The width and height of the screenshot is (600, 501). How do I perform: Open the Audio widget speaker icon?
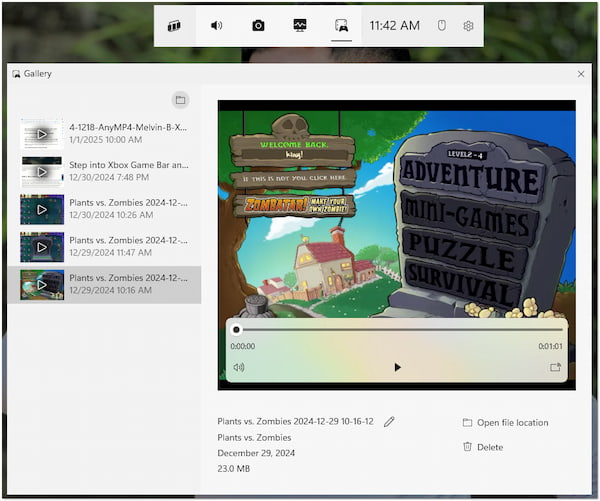pos(217,26)
